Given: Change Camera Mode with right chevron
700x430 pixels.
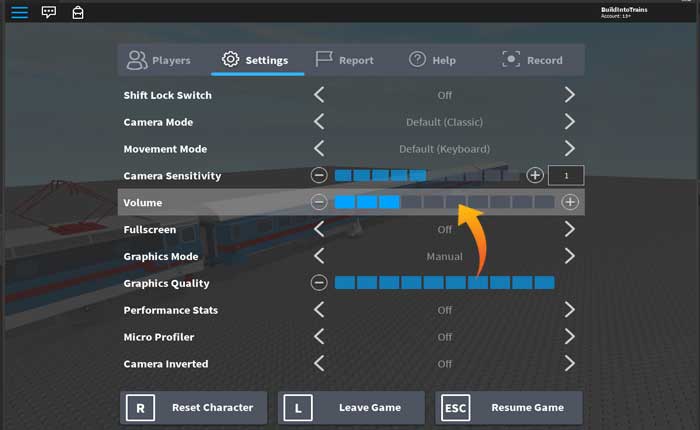Looking at the screenshot, I should pyautogui.click(x=569, y=122).
